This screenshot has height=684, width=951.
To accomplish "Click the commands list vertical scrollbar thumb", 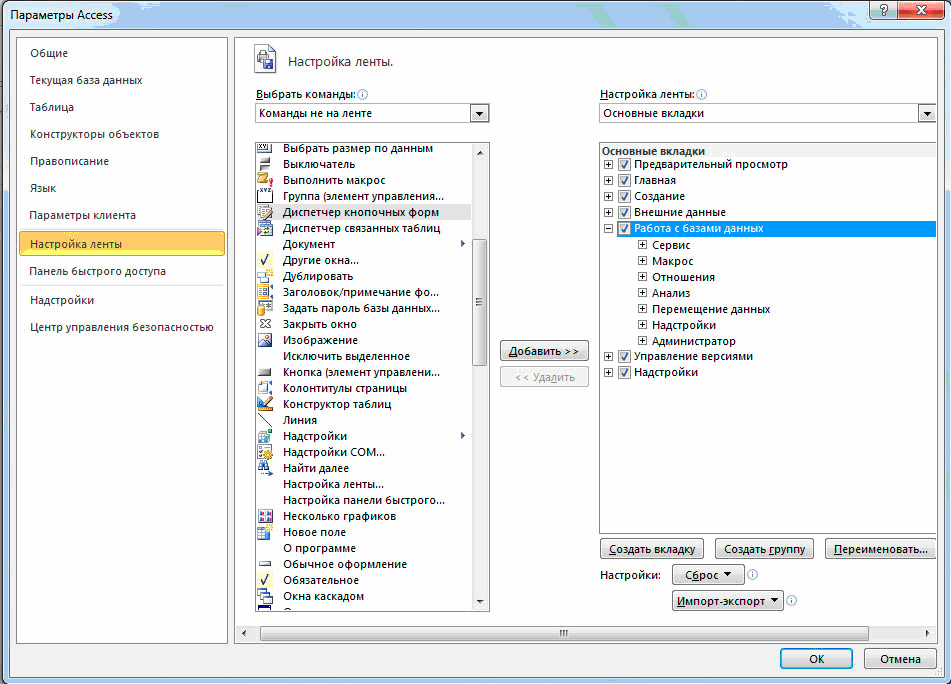I will [479, 302].
